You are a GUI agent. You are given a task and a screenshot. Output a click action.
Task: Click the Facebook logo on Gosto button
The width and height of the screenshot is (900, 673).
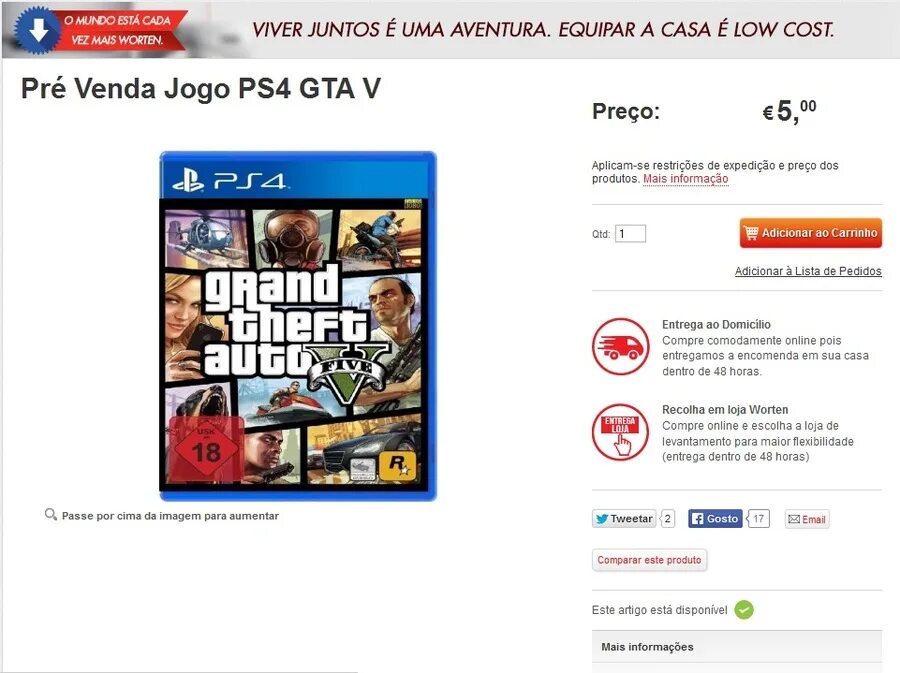pos(697,519)
